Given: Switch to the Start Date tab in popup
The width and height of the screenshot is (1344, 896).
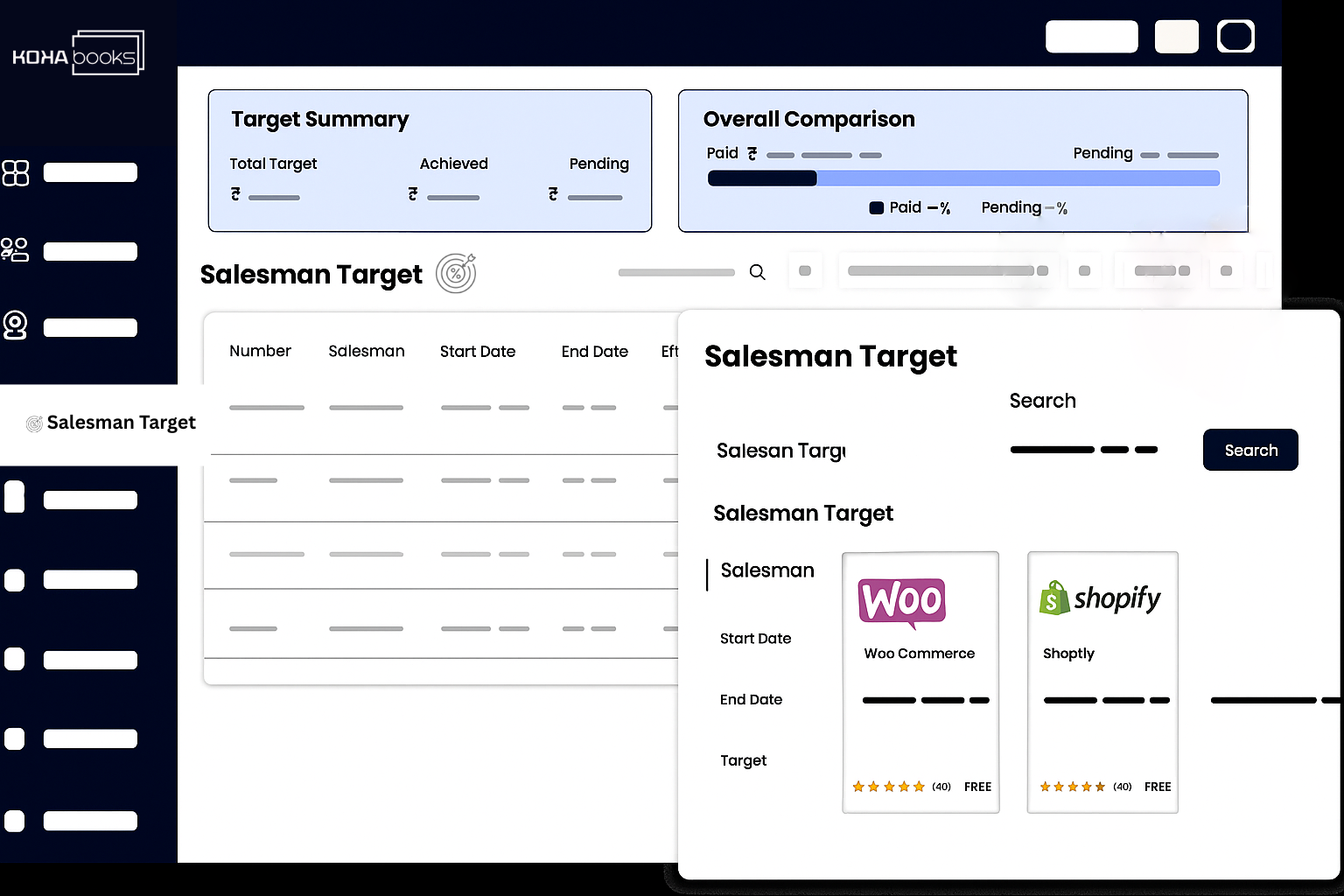Looking at the screenshot, I should point(755,639).
